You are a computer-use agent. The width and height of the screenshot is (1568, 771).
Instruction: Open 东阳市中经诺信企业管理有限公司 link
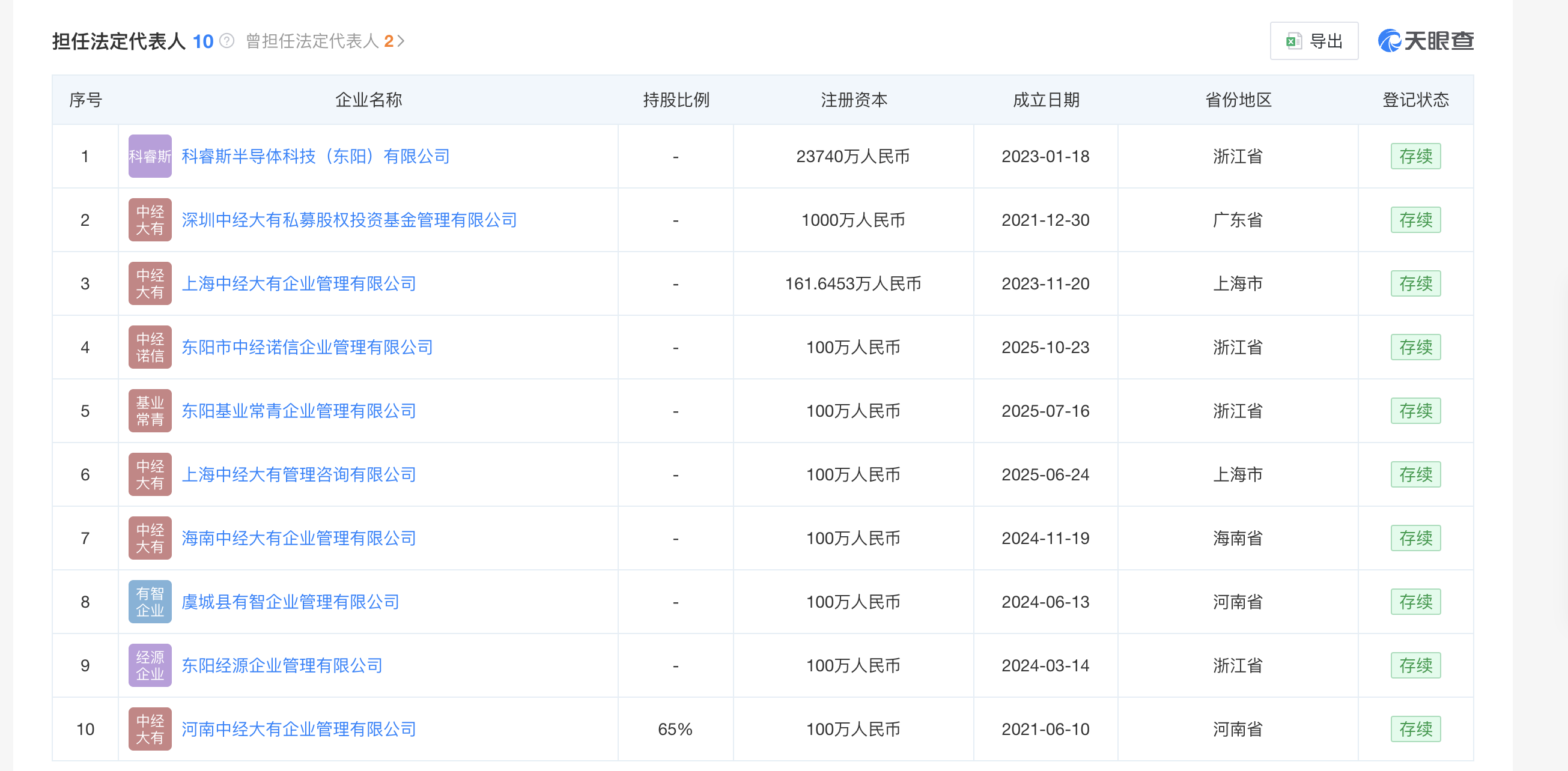click(x=307, y=348)
